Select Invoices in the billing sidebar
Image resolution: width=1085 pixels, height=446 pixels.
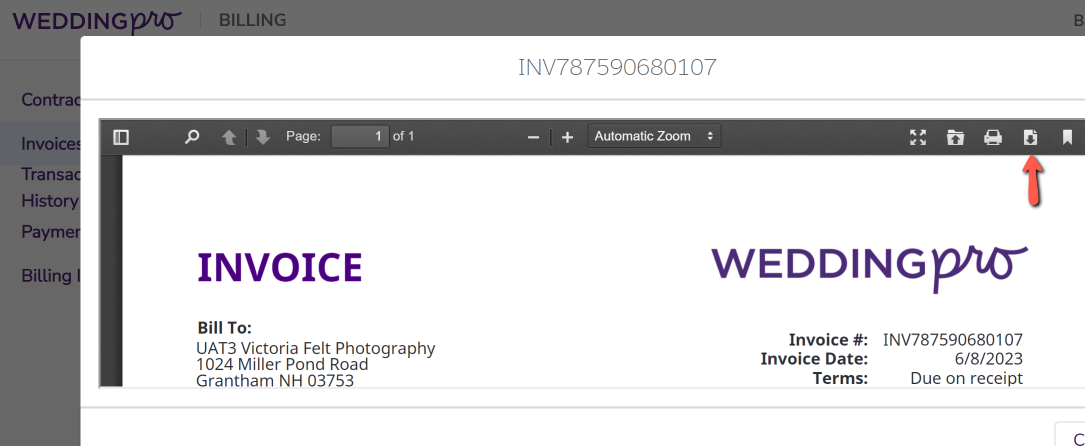point(51,144)
